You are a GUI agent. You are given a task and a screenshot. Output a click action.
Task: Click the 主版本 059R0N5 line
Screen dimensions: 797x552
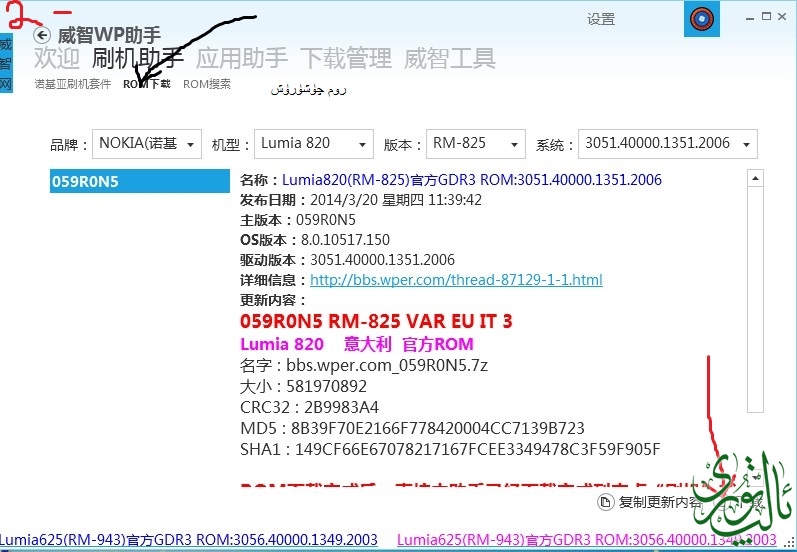[298, 220]
